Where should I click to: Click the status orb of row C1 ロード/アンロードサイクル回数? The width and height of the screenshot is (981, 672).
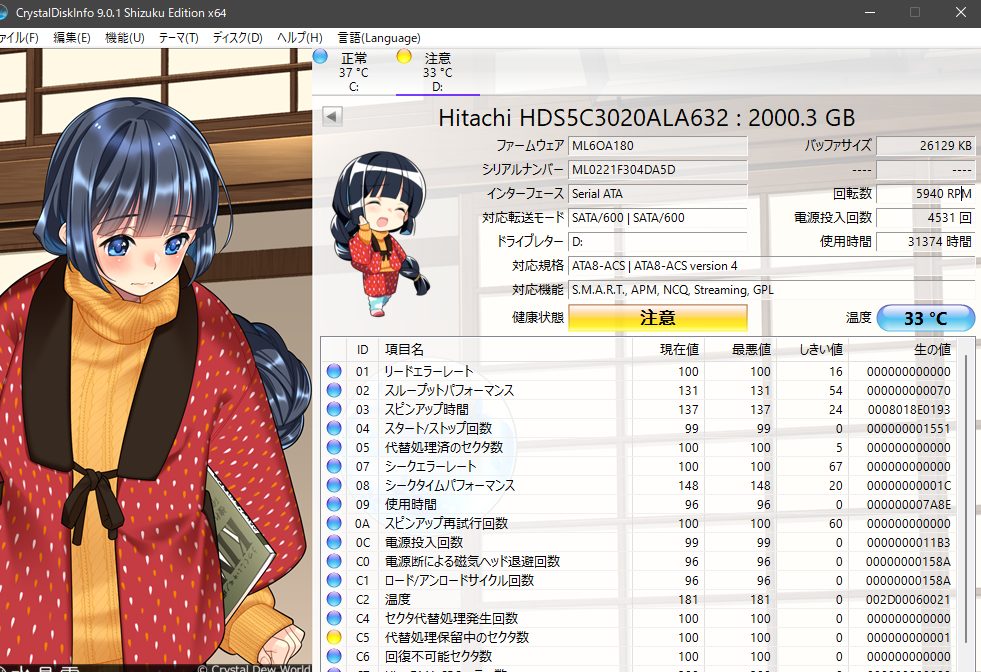334,581
